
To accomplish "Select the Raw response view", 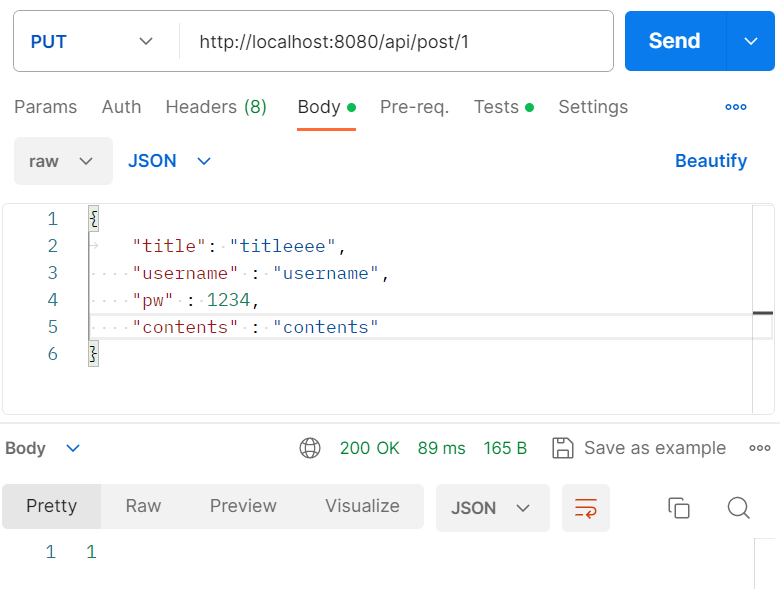I will click(x=143, y=506).
